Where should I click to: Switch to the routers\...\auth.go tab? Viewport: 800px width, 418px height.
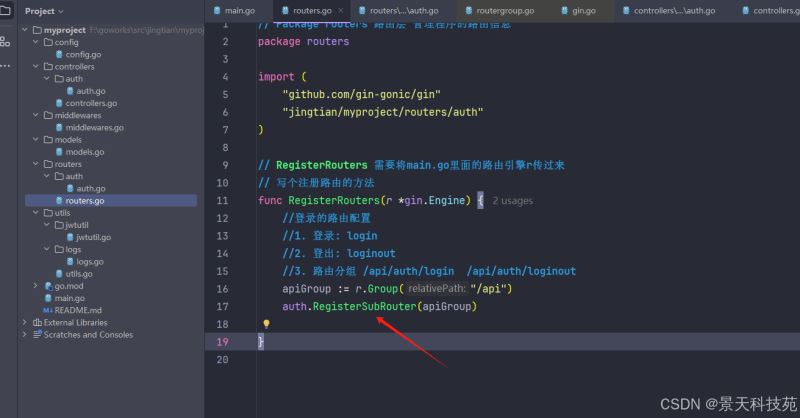click(398, 10)
